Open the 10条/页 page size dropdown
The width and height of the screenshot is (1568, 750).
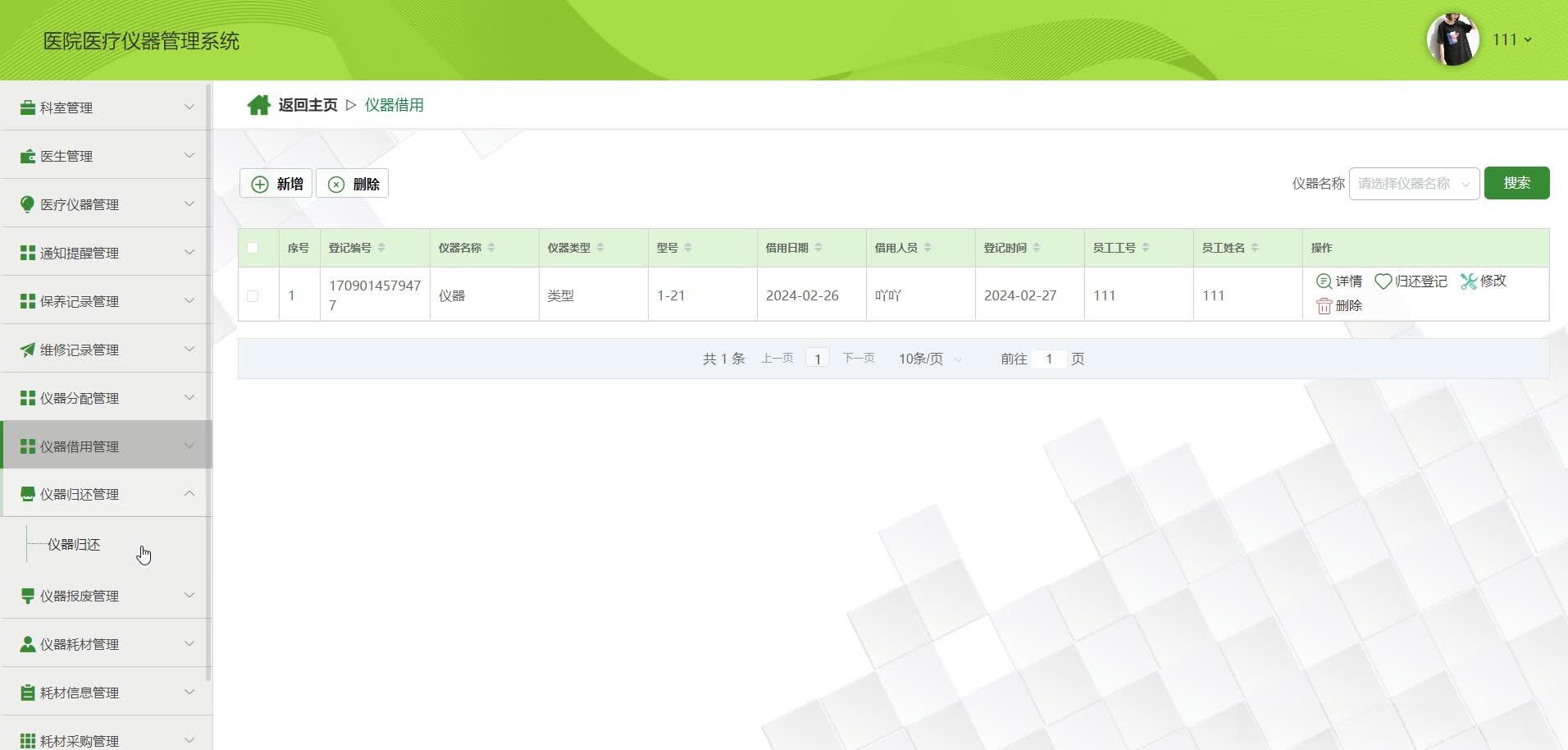(x=928, y=358)
